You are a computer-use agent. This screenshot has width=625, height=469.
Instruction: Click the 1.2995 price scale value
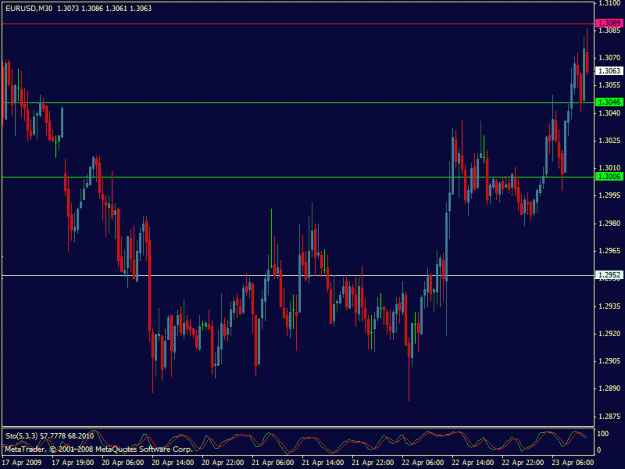click(609, 195)
